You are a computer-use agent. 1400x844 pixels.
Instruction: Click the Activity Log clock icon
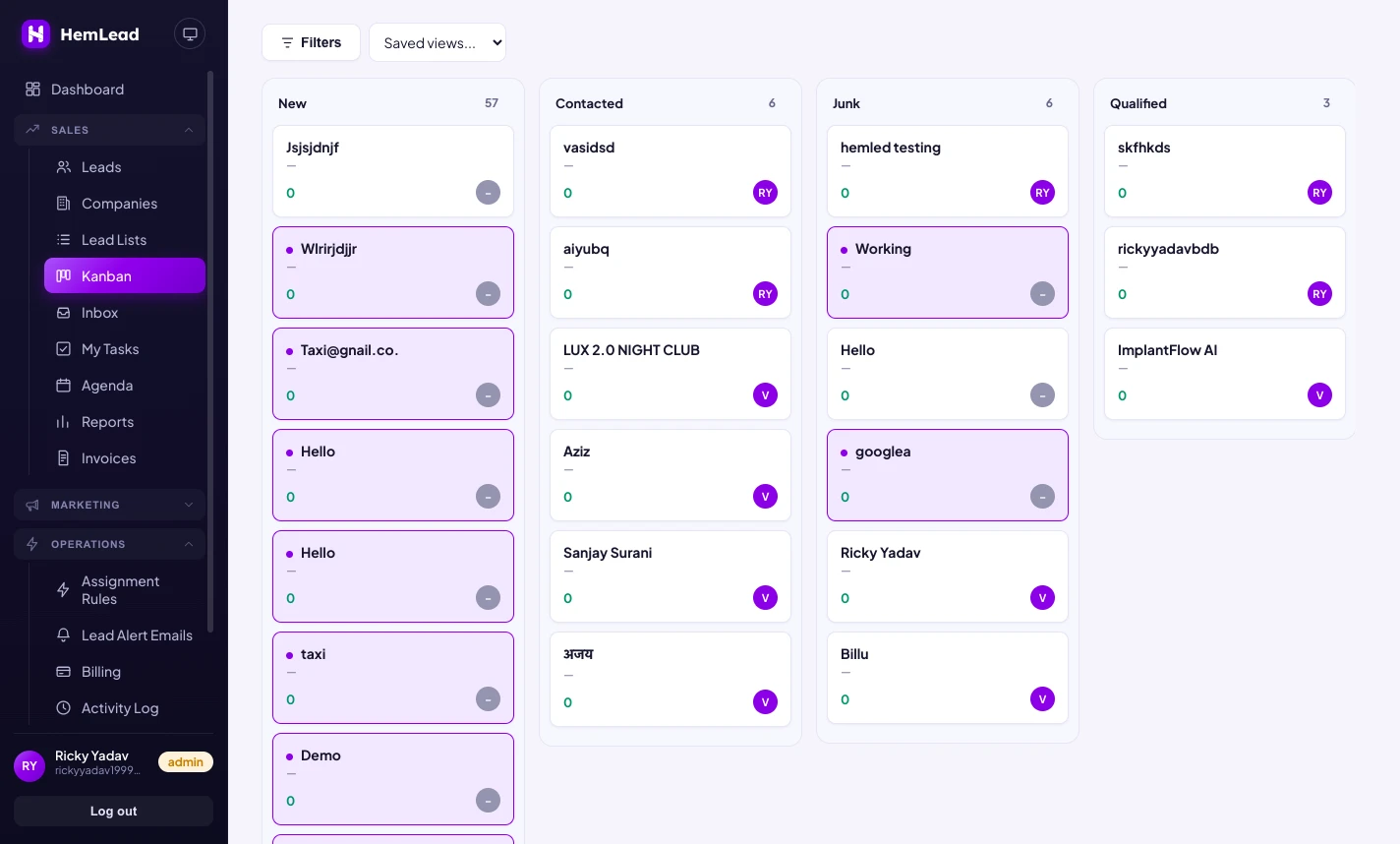click(63, 708)
